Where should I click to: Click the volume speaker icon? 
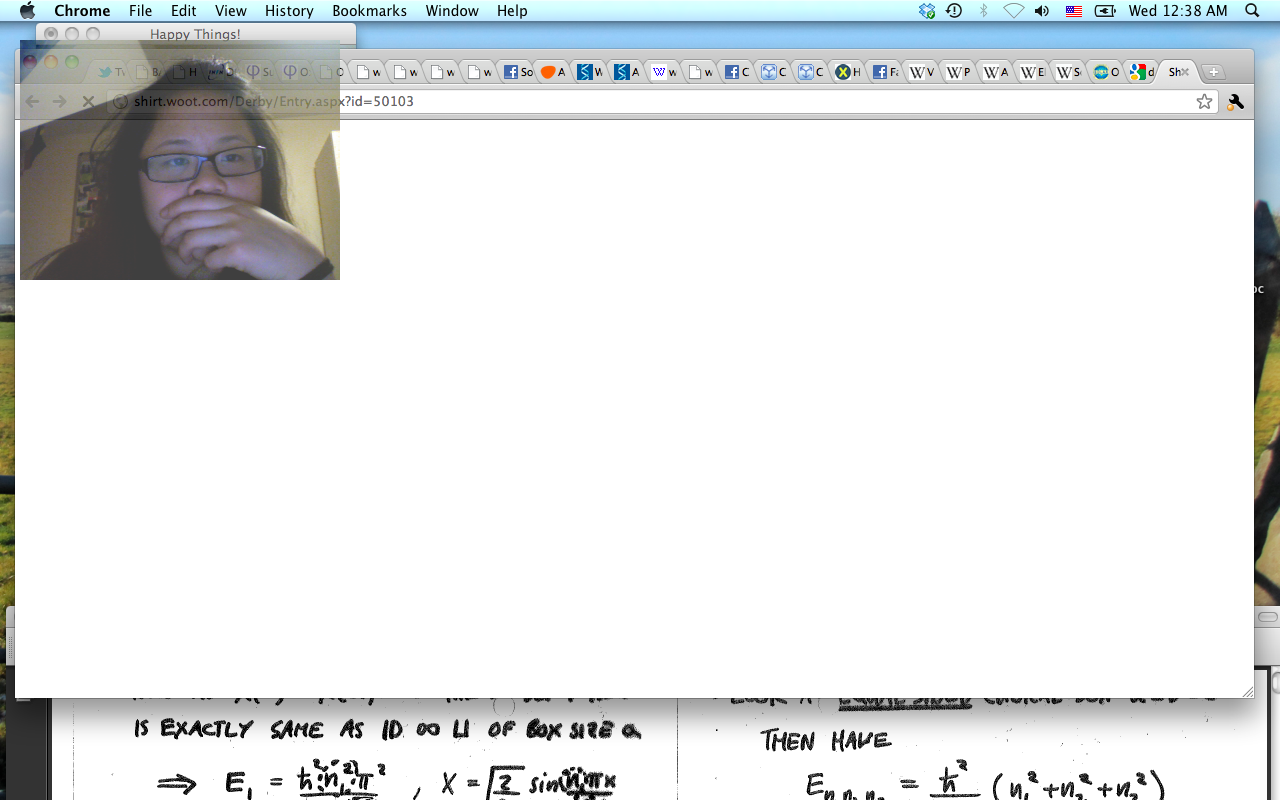[1042, 11]
